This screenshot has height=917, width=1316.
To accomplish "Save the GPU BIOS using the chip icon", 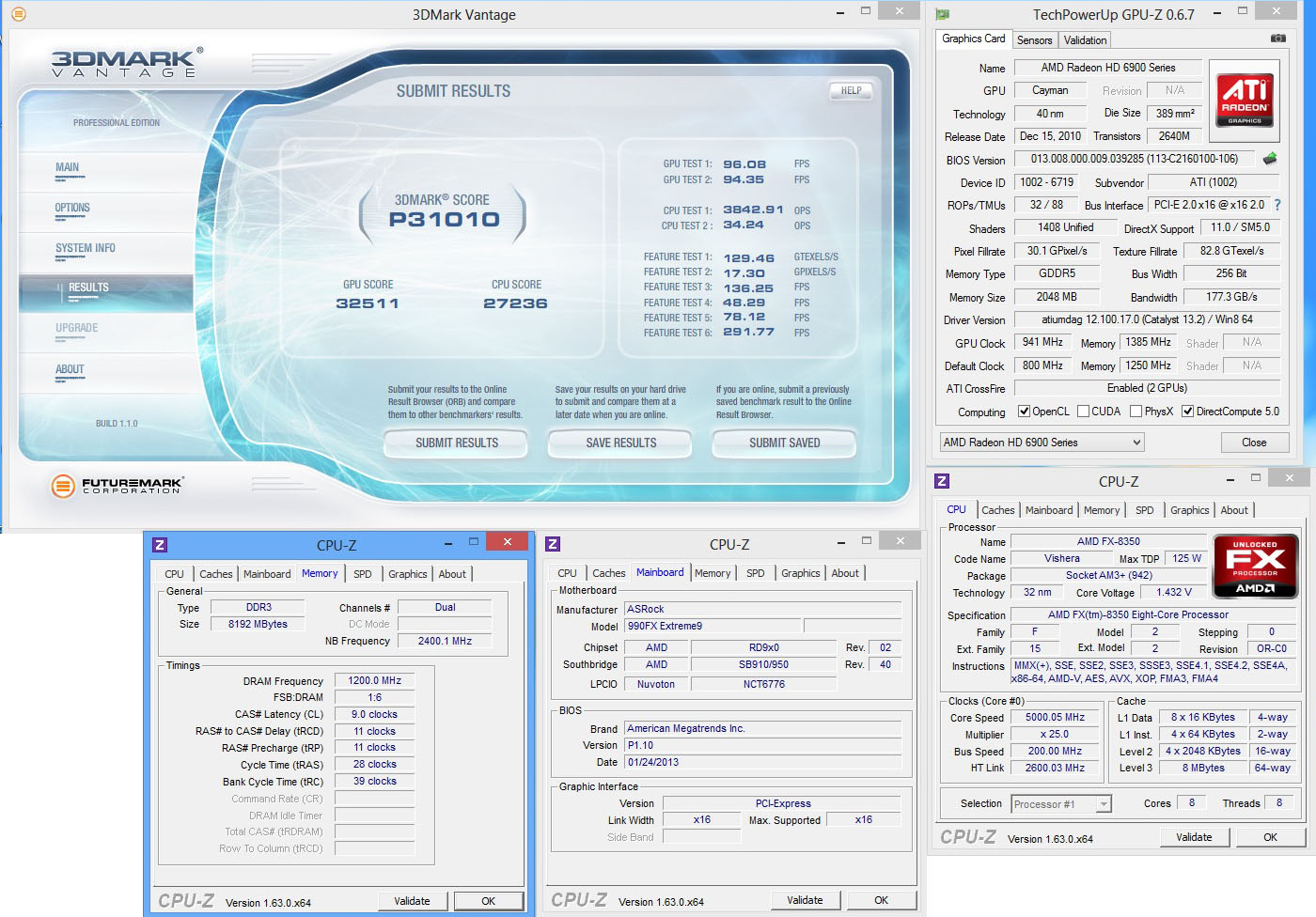I will pyautogui.click(x=1270, y=159).
